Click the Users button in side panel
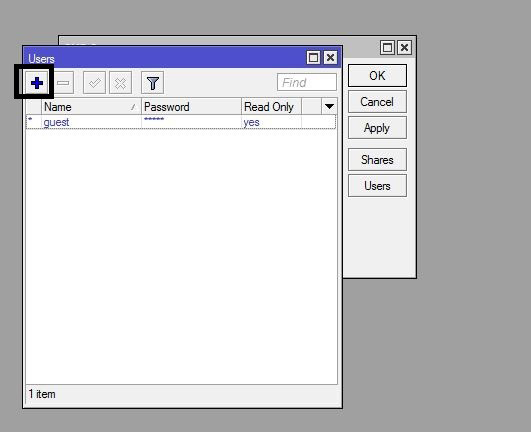The image size is (531, 432). click(x=377, y=186)
